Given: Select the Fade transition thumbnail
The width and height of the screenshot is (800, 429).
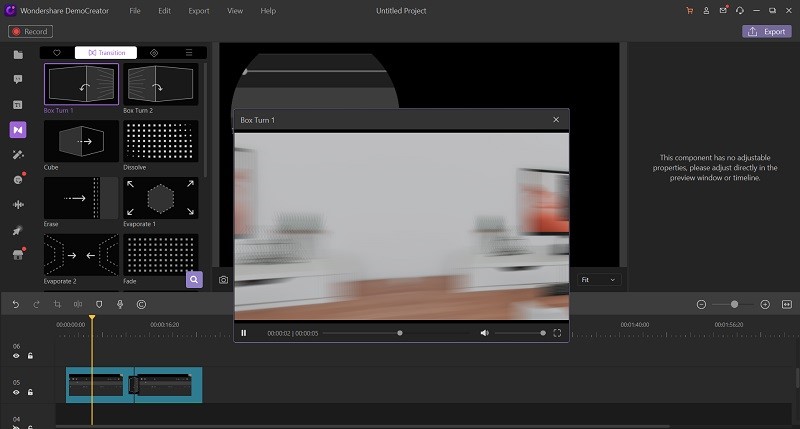Looking at the screenshot, I should tap(161, 255).
